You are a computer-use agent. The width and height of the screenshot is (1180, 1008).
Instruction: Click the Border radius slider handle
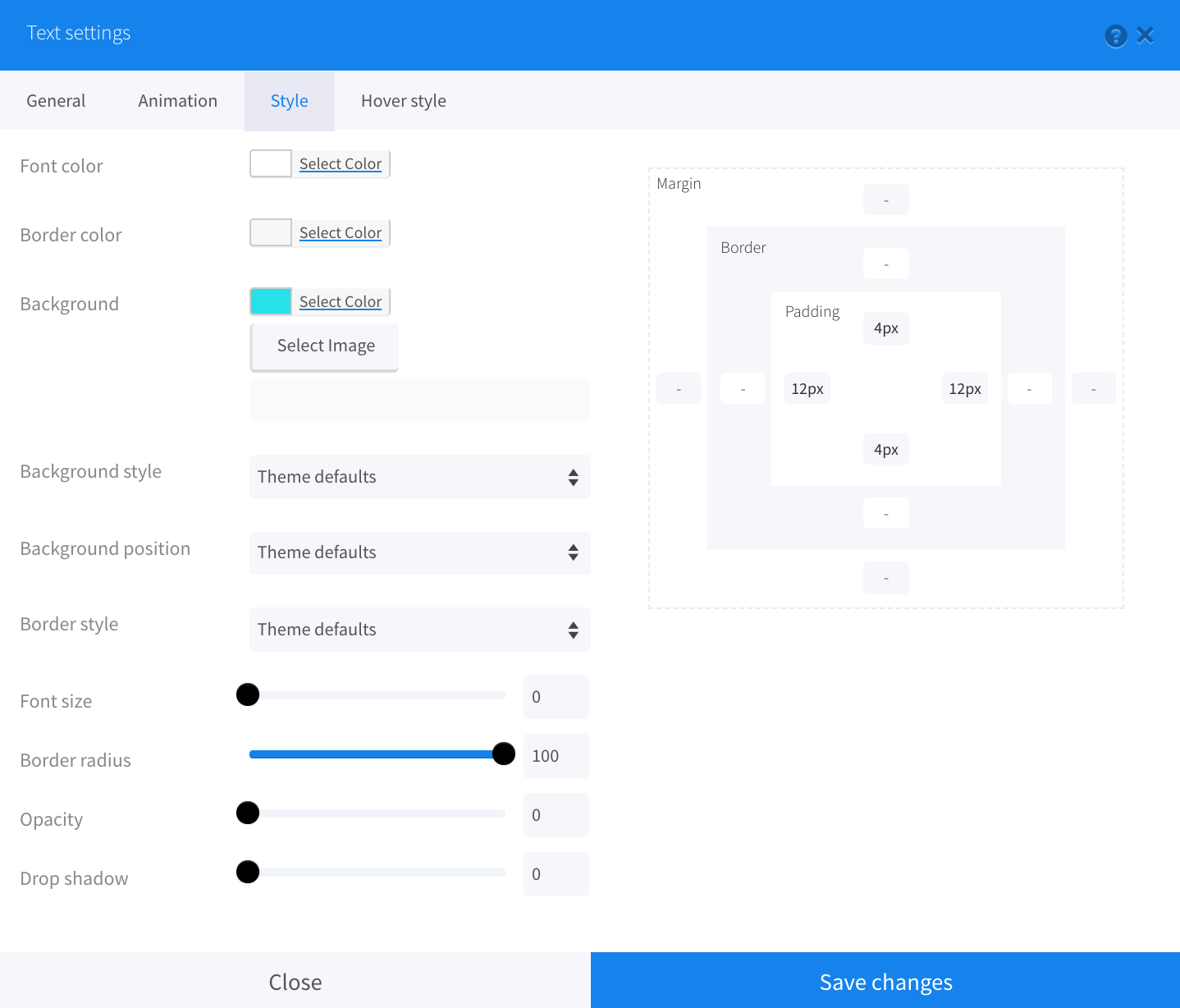(x=504, y=754)
